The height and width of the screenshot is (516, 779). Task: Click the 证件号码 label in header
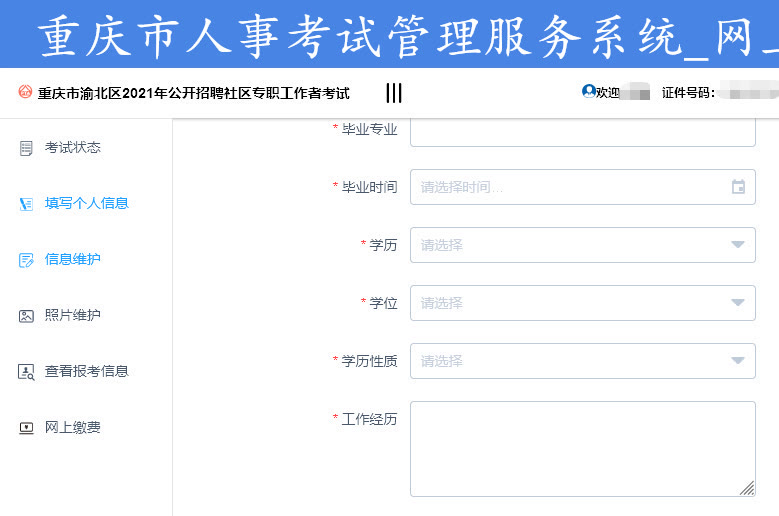tap(689, 93)
